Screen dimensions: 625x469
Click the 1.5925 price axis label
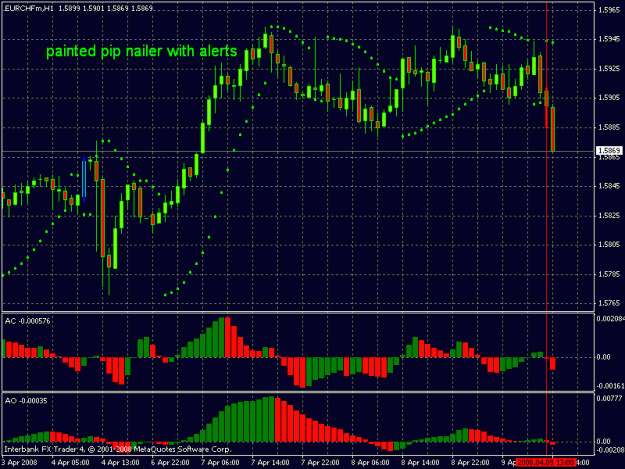point(609,69)
